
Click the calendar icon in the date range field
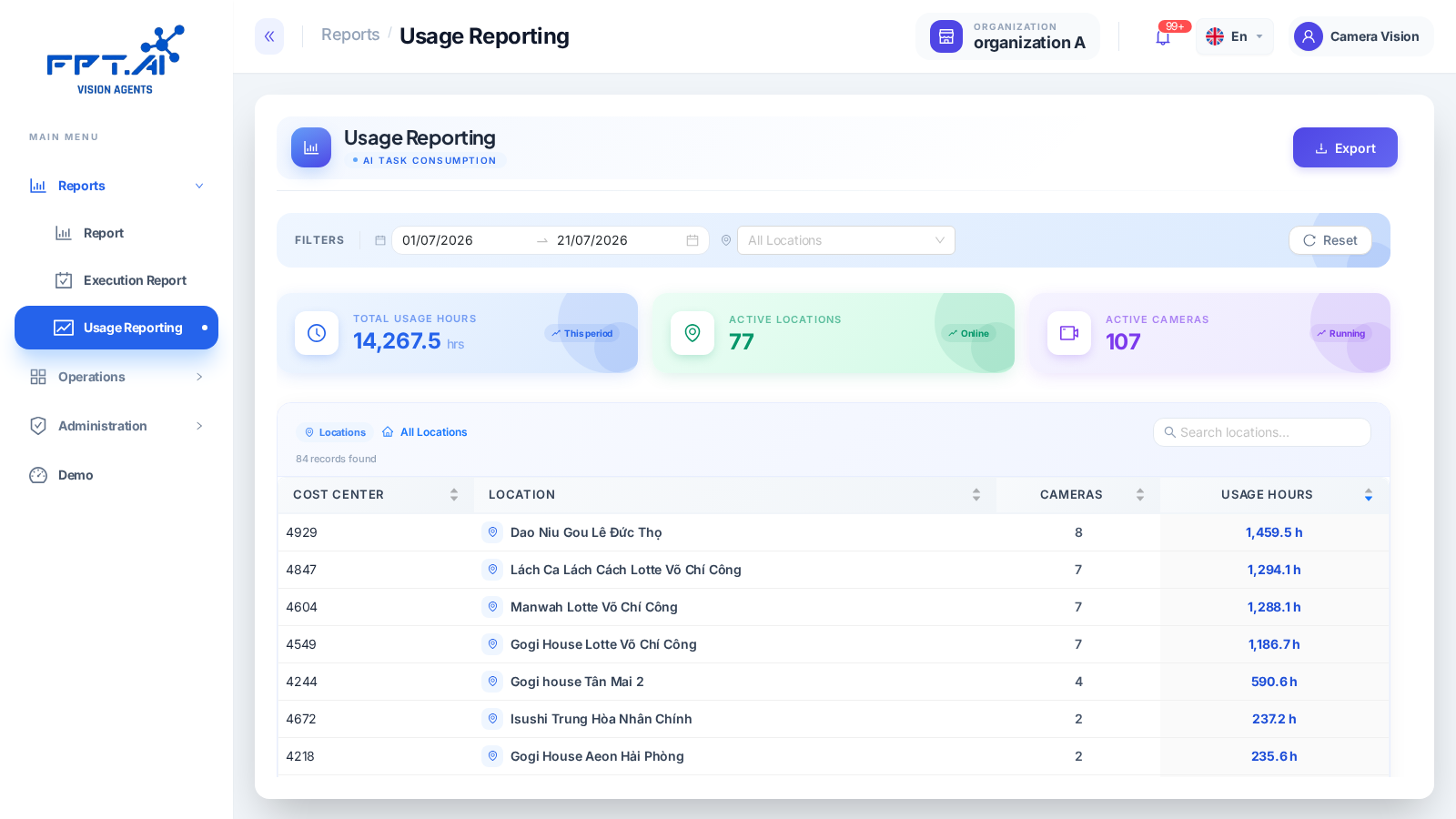(x=693, y=240)
